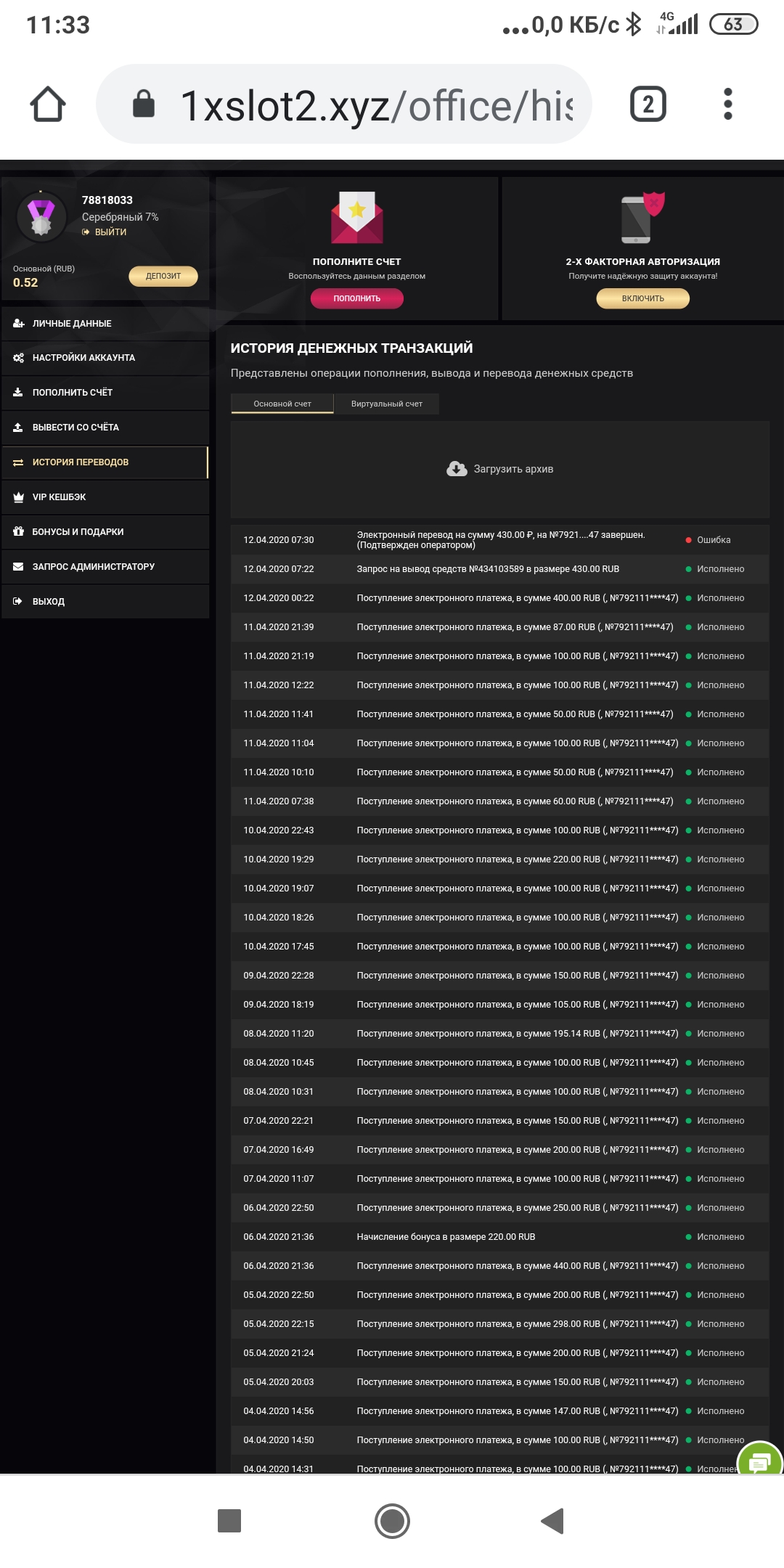
Task: Open ПОПОЛНИТЬ СЧЁТ menu item
Action: (105, 393)
